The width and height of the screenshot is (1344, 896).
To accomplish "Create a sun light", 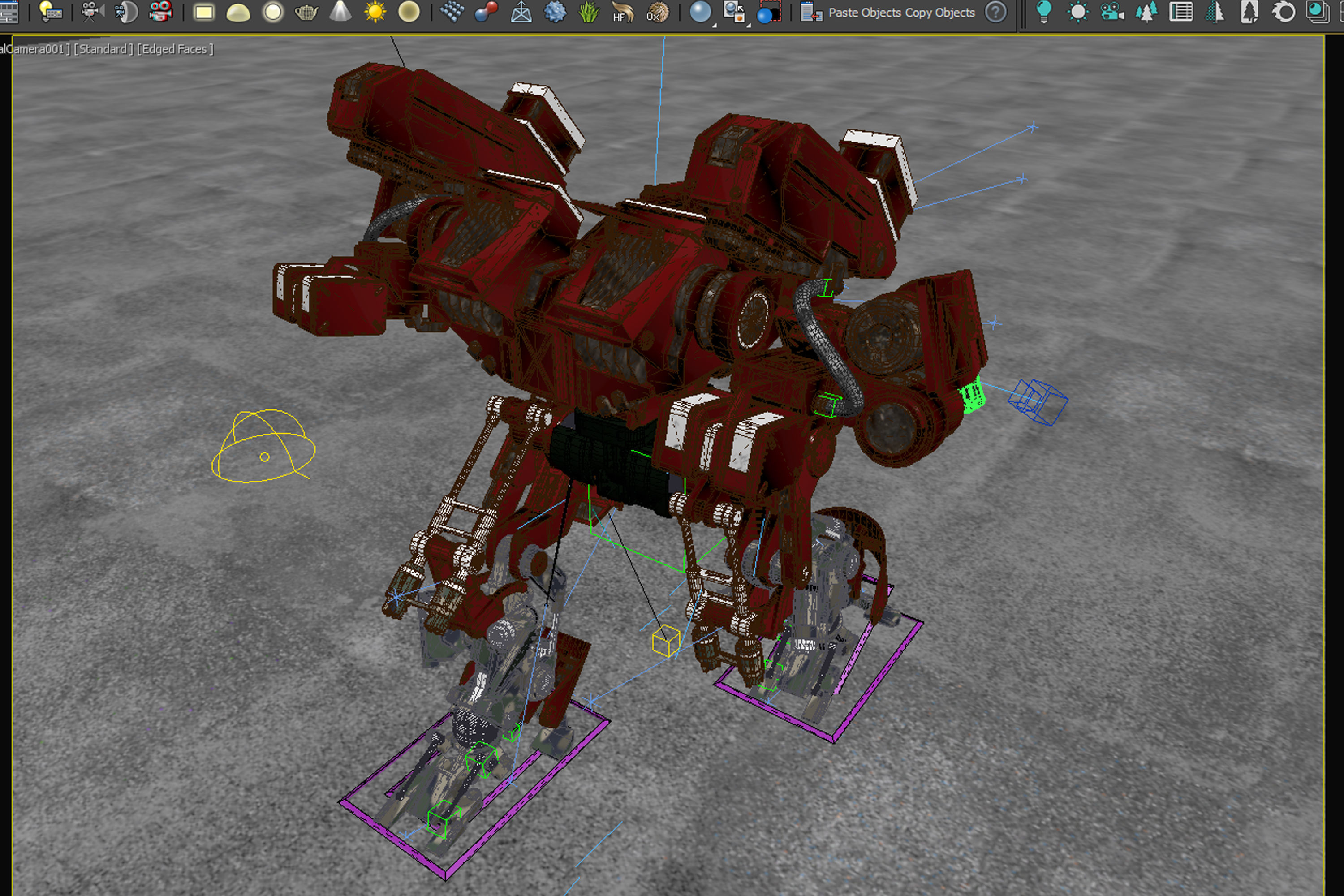I will [x=375, y=12].
